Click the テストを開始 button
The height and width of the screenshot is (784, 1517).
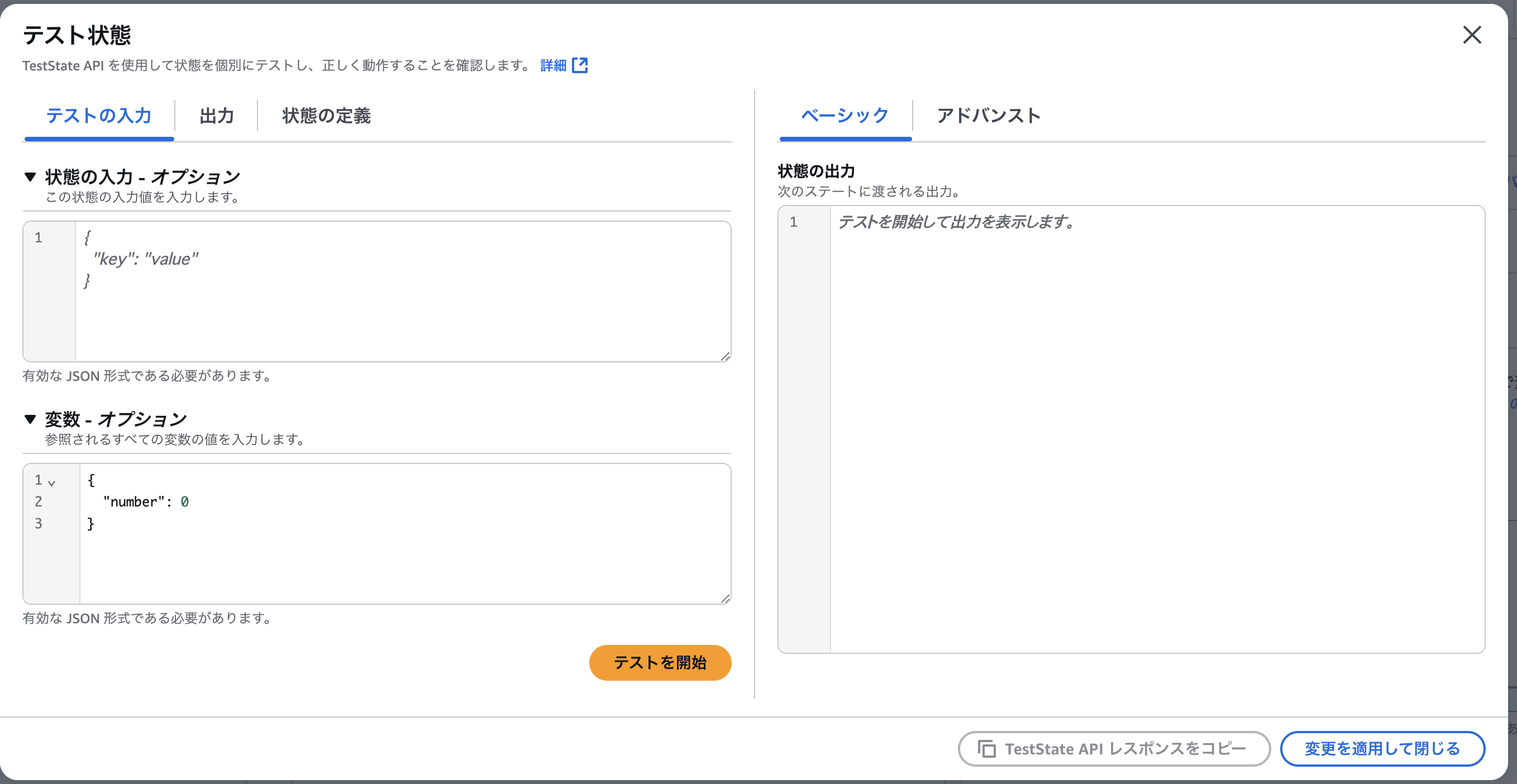pyautogui.click(x=660, y=662)
